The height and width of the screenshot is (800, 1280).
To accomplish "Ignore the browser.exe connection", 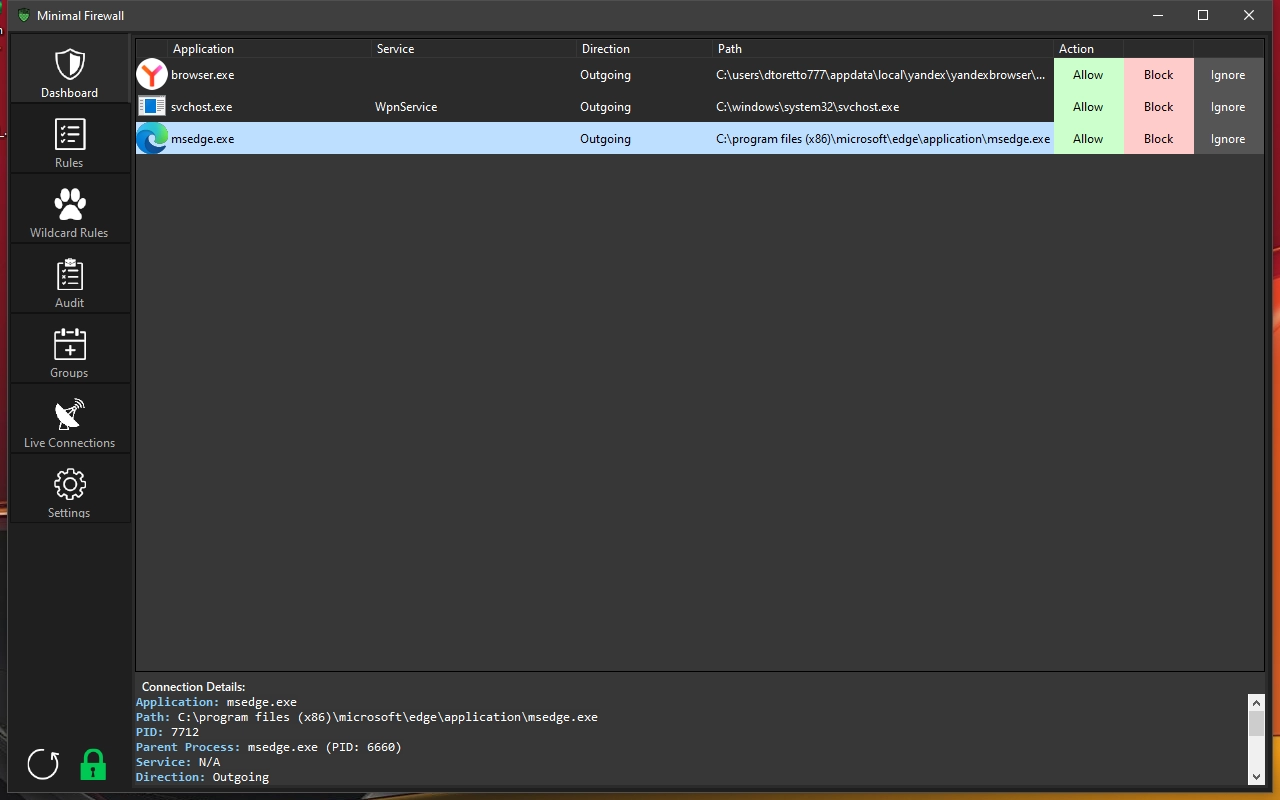I will coord(1228,75).
